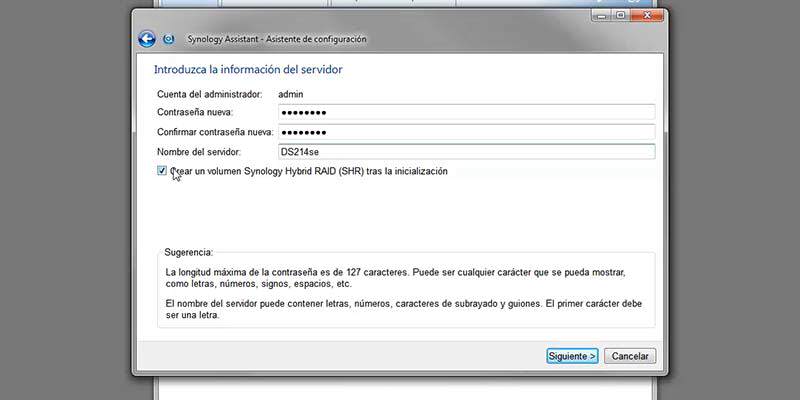
Task: Click the Synology Assistant title icon
Action: point(169,39)
